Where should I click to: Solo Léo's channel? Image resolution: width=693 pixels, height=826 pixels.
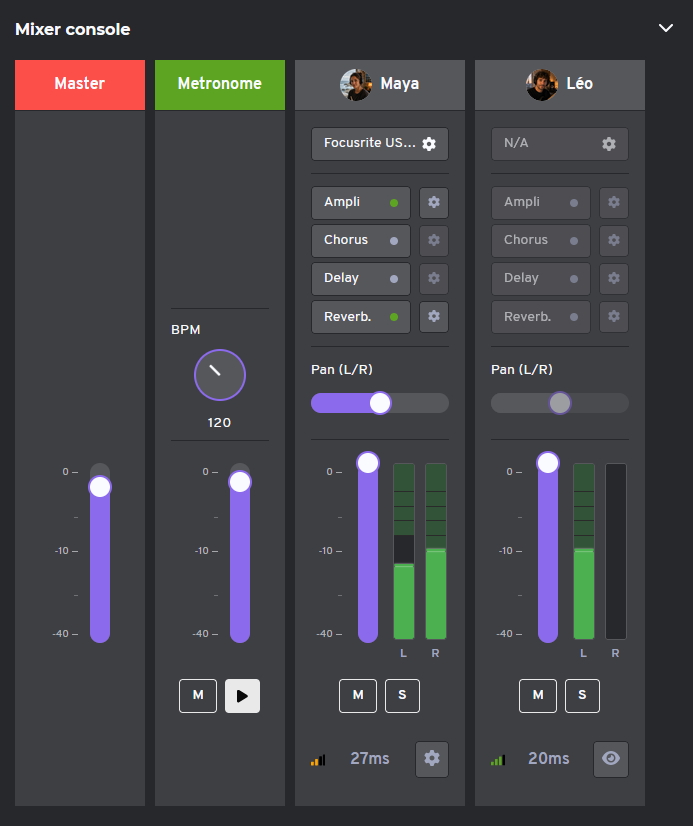pos(582,695)
